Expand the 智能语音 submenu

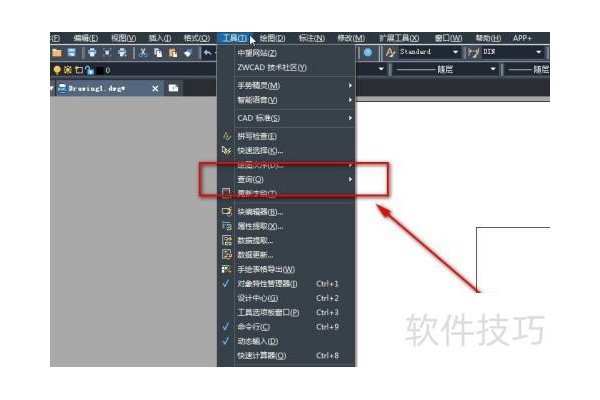tap(286, 100)
